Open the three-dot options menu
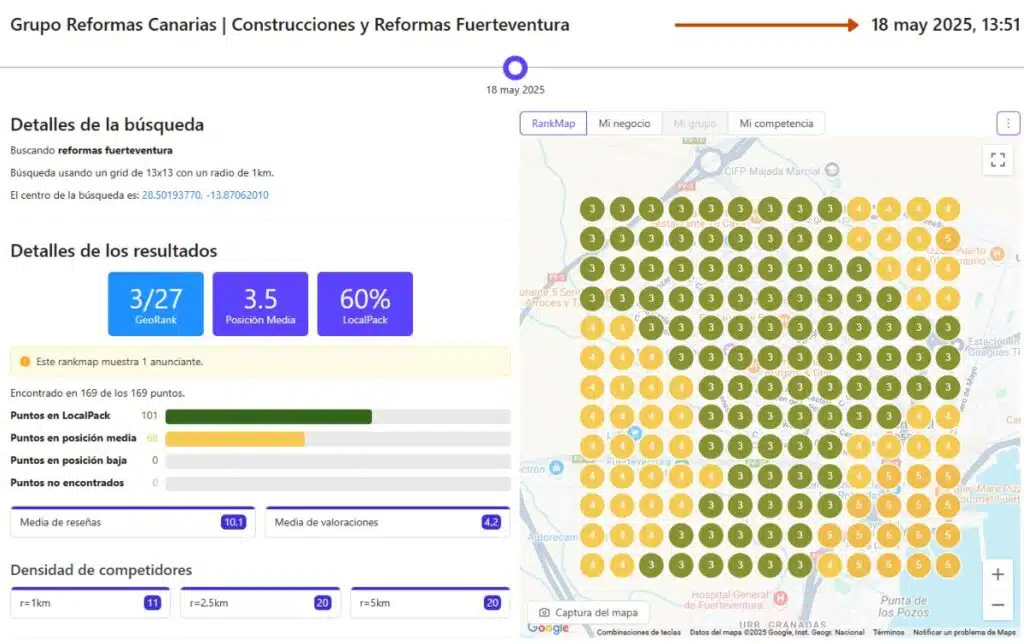Image resolution: width=1024 pixels, height=644 pixels. [1007, 123]
